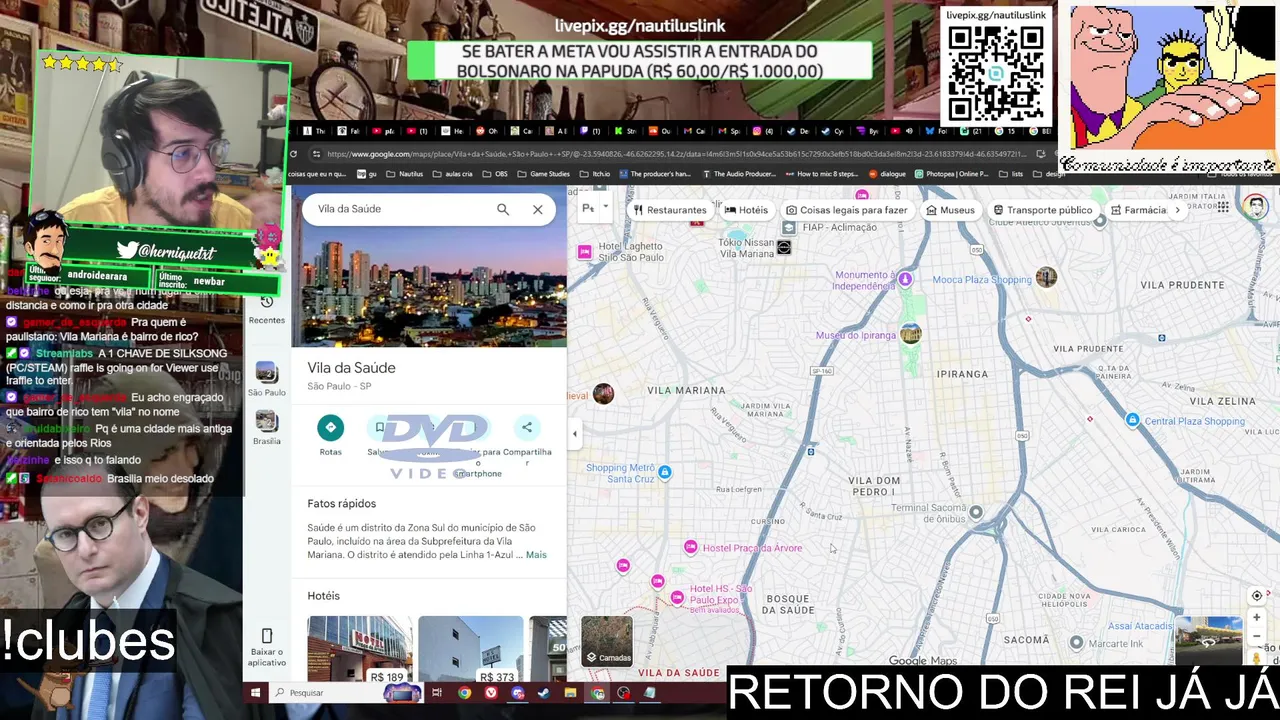This screenshot has height=720, width=1280.
Task: Select the Mooca Plaza Shopping marker
Action: coord(1046,277)
